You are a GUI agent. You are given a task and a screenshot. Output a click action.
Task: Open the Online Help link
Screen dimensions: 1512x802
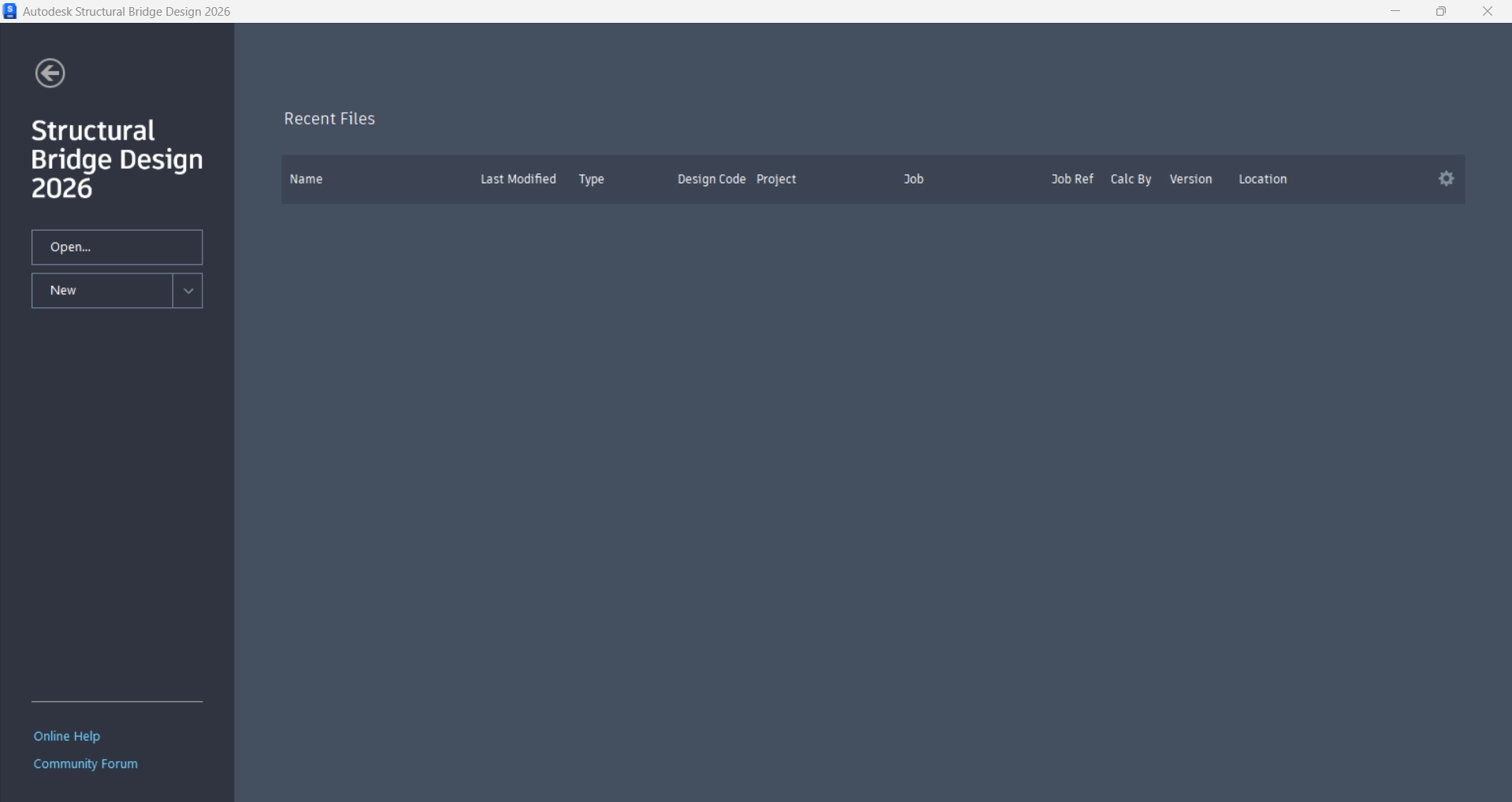tap(67, 736)
